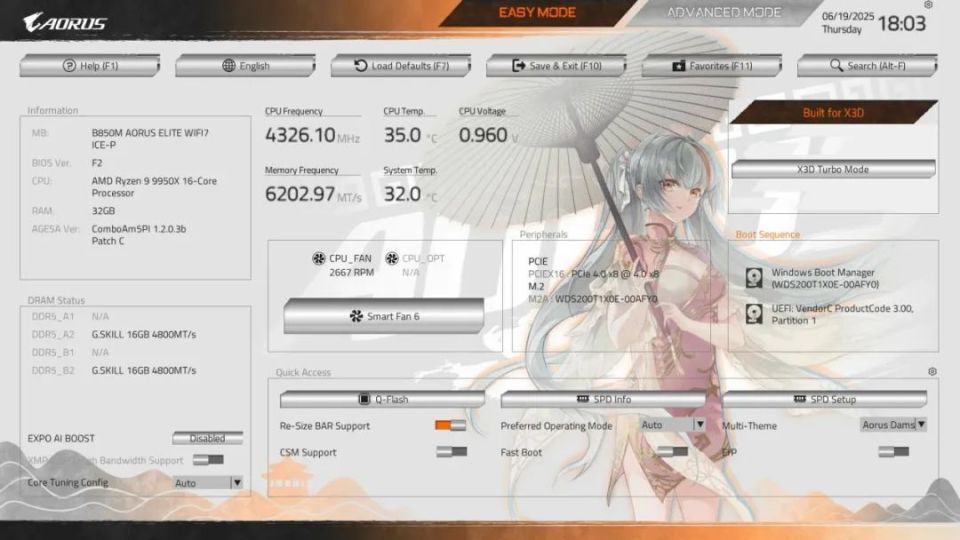Screen dimensions: 960x540
Task: Click the CPU_OPT fan icon
Action: (x=392, y=258)
